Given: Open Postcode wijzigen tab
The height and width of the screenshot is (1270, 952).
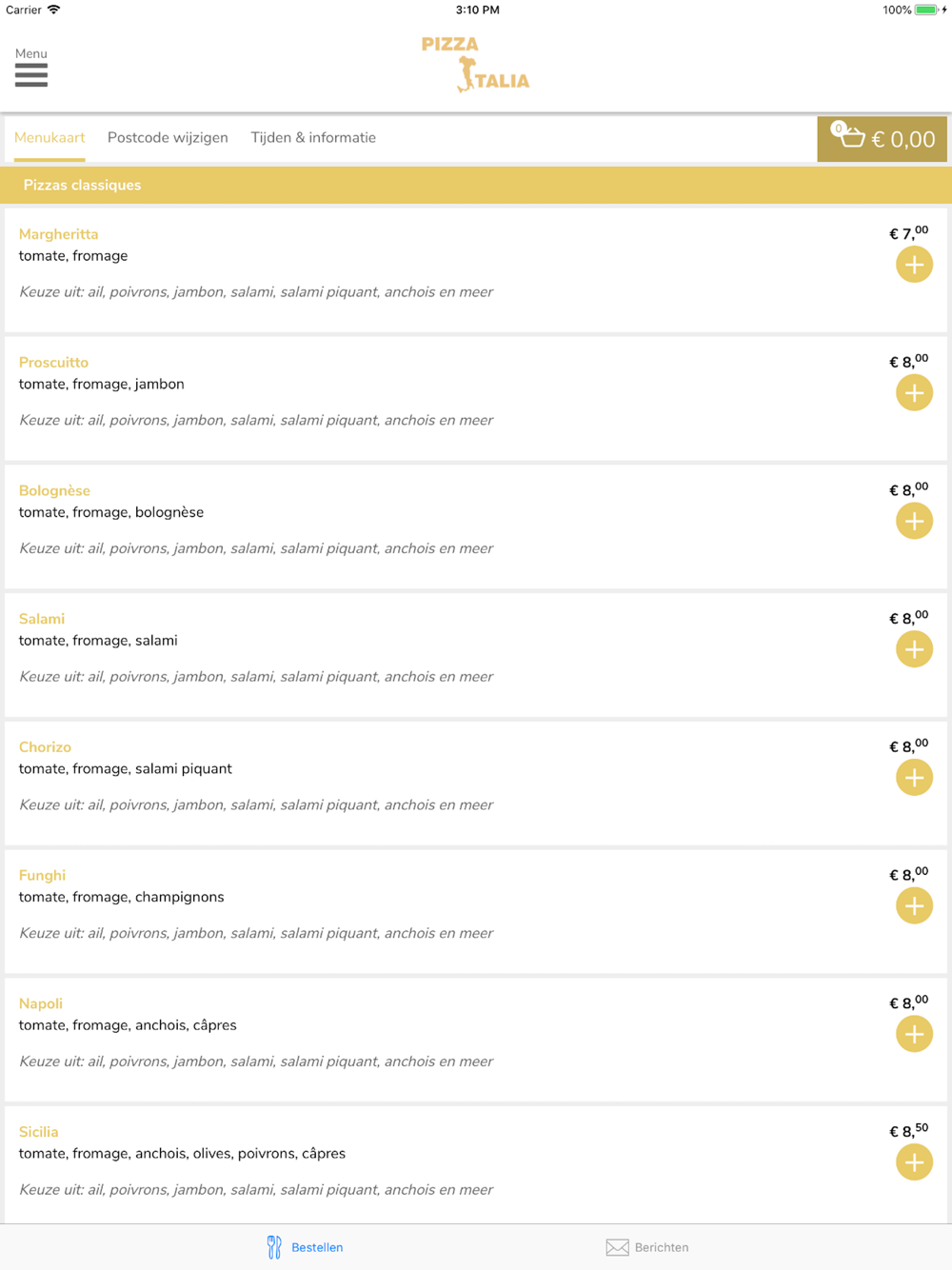Looking at the screenshot, I should (x=168, y=138).
